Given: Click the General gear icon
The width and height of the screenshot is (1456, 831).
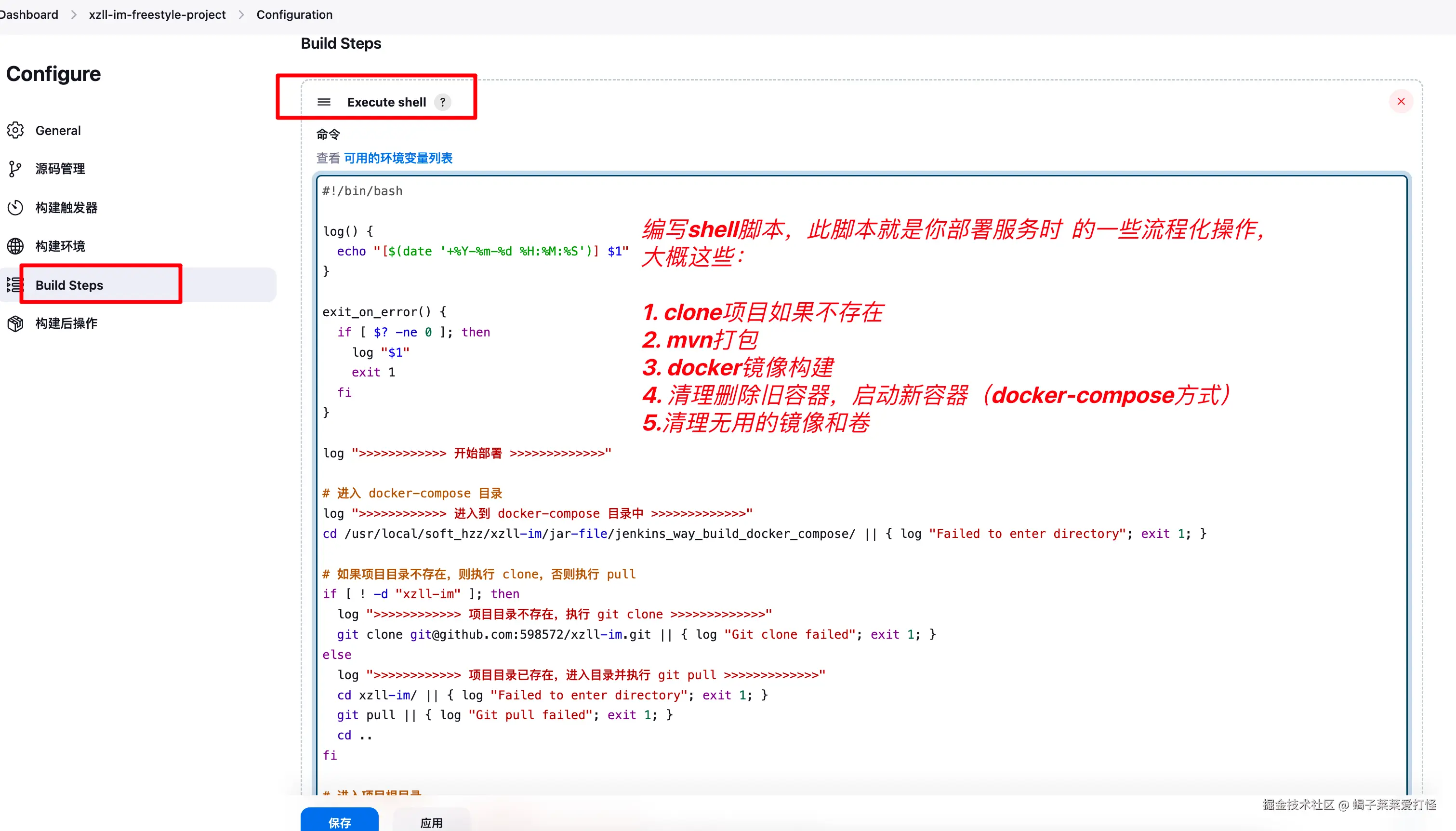Looking at the screenshot, I should [15, 130].
